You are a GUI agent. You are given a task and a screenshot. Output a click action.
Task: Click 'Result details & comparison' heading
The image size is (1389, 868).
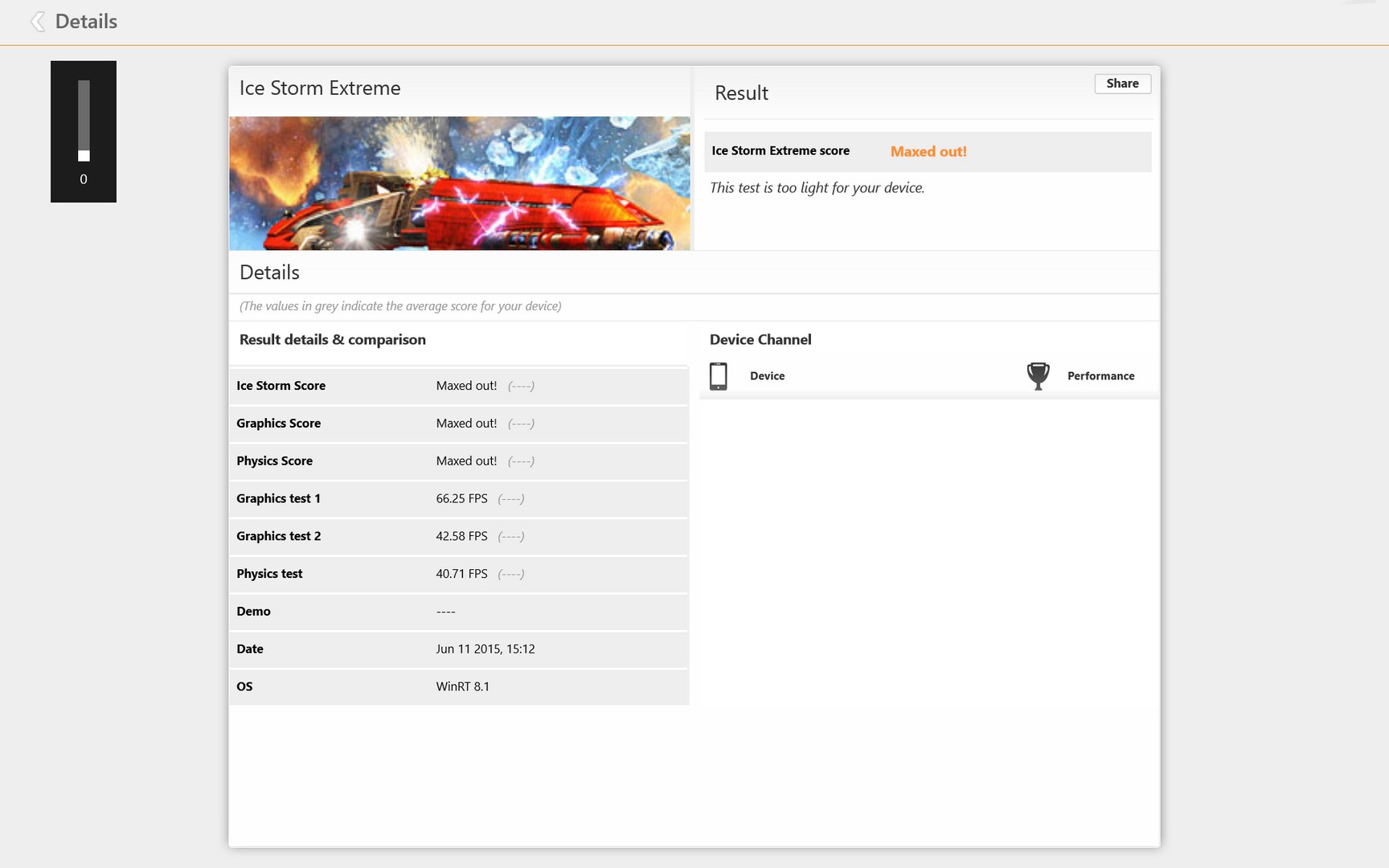[333, 340]
